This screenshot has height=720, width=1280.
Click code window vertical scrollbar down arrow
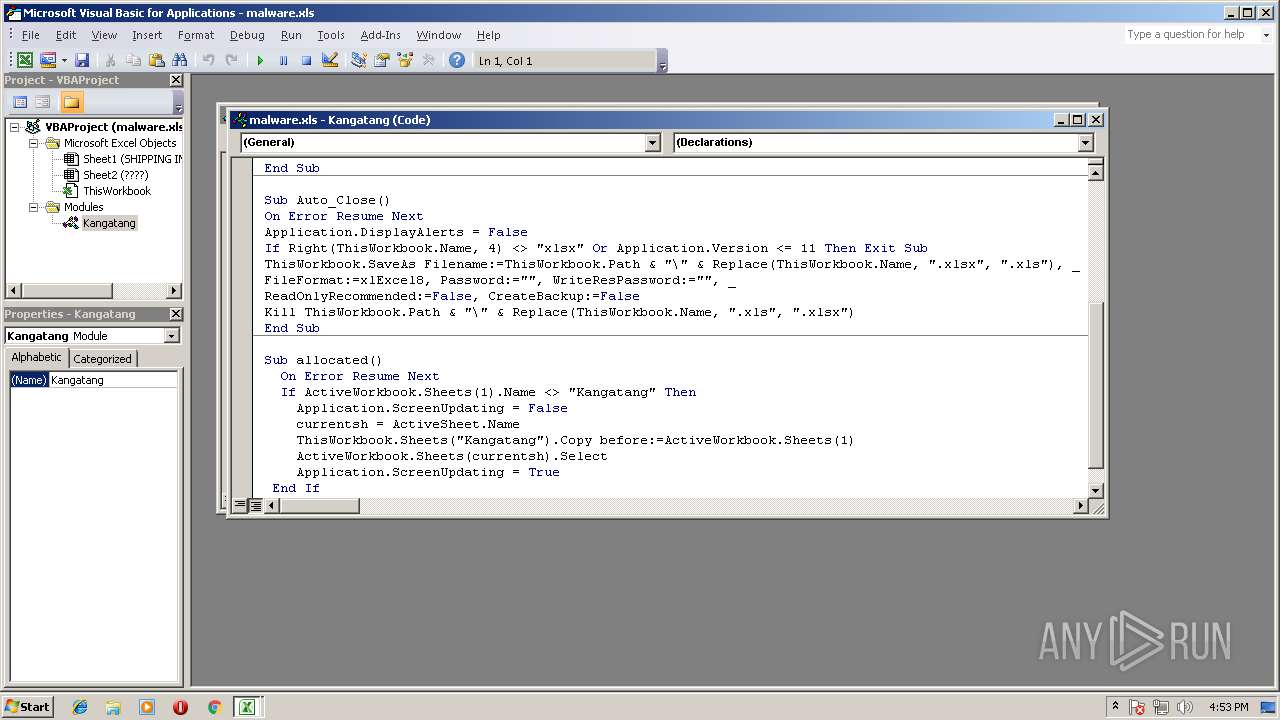click(x=1095, y=490)
